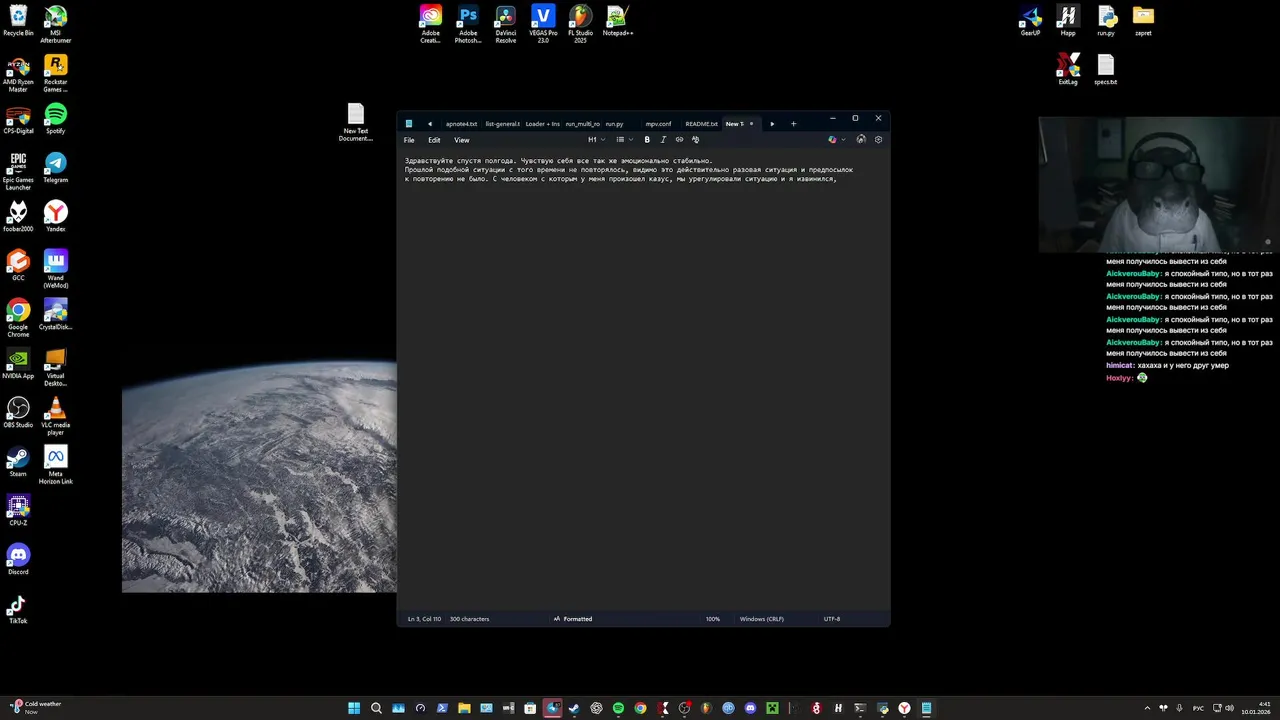
Task: Select the TikTok desktop icon
Action: click(x=18, y=609)
